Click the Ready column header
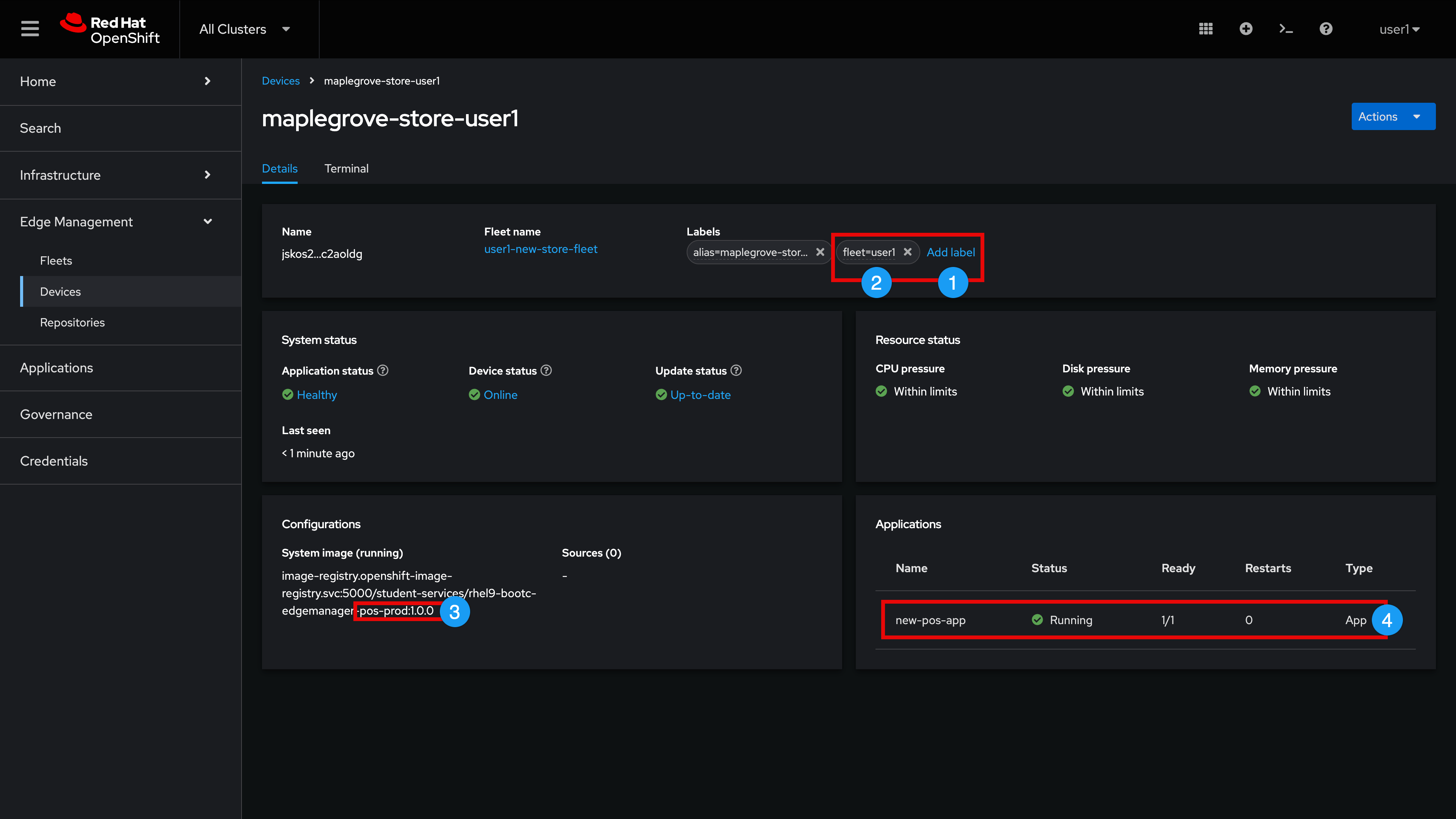The image size is (1456, 819). tap(1178, 568)
